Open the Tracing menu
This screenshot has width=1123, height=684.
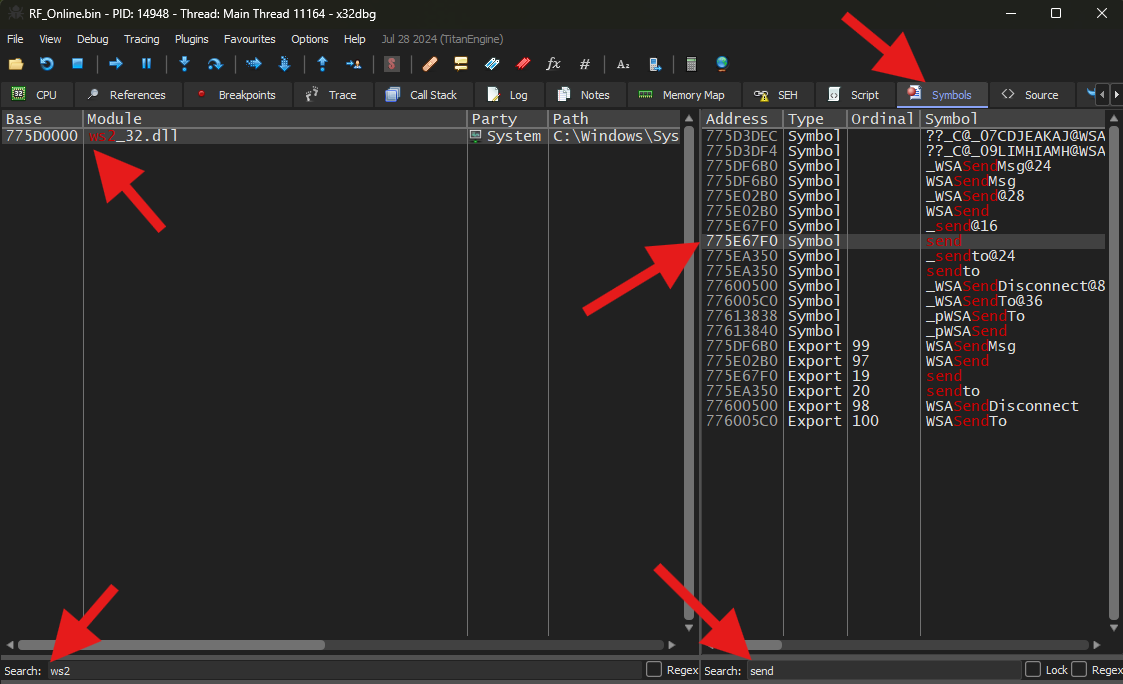tap(141, 39)
